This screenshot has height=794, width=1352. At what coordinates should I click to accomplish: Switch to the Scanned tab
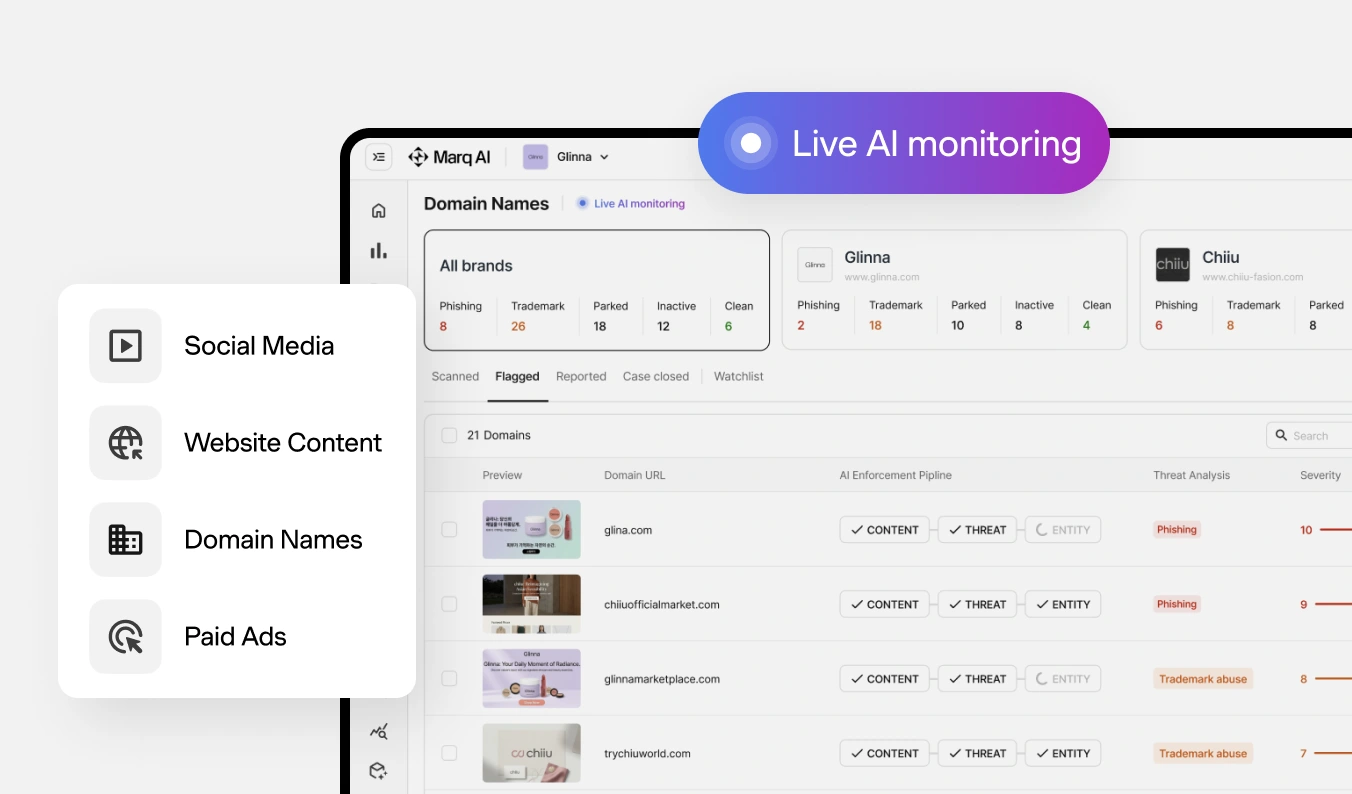(x=455, y=377)
